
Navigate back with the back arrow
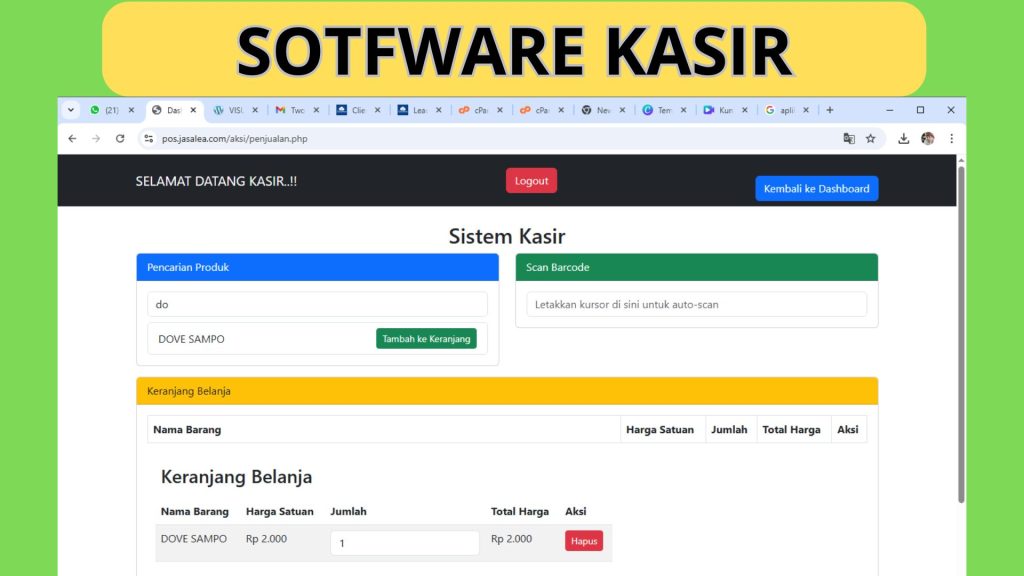tap(70, 139)
